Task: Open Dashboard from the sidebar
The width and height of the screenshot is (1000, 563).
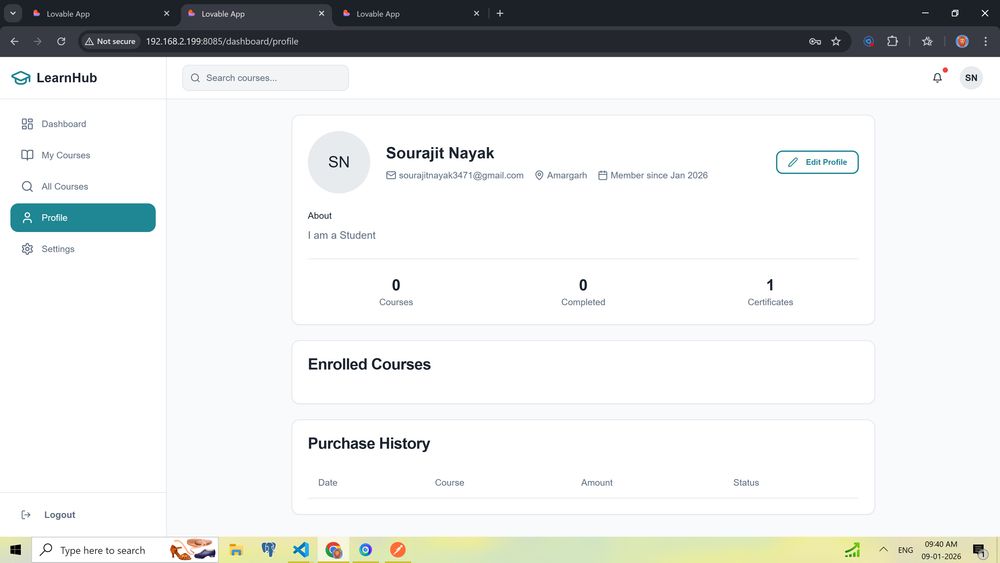Action: 63,124
